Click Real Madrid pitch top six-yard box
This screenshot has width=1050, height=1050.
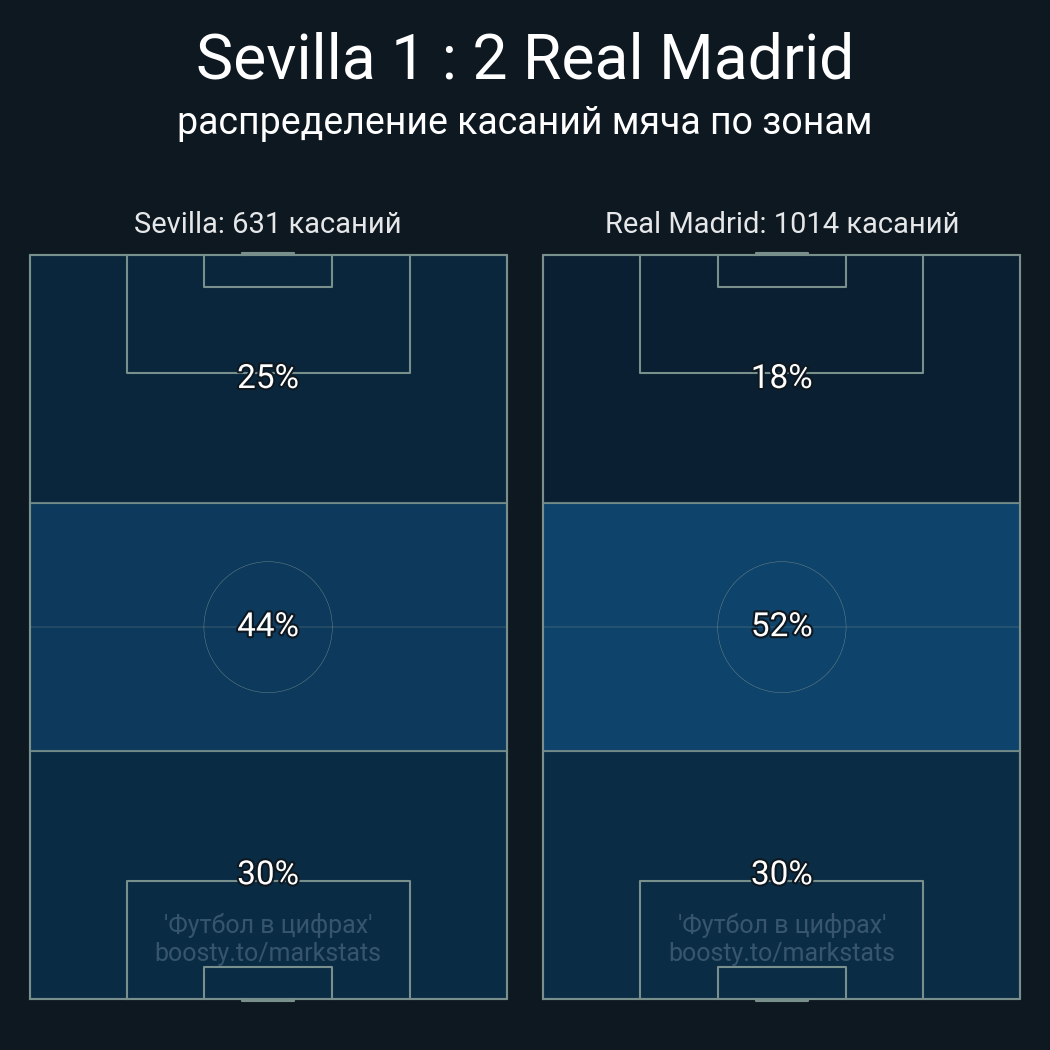[x=781, y=271]
